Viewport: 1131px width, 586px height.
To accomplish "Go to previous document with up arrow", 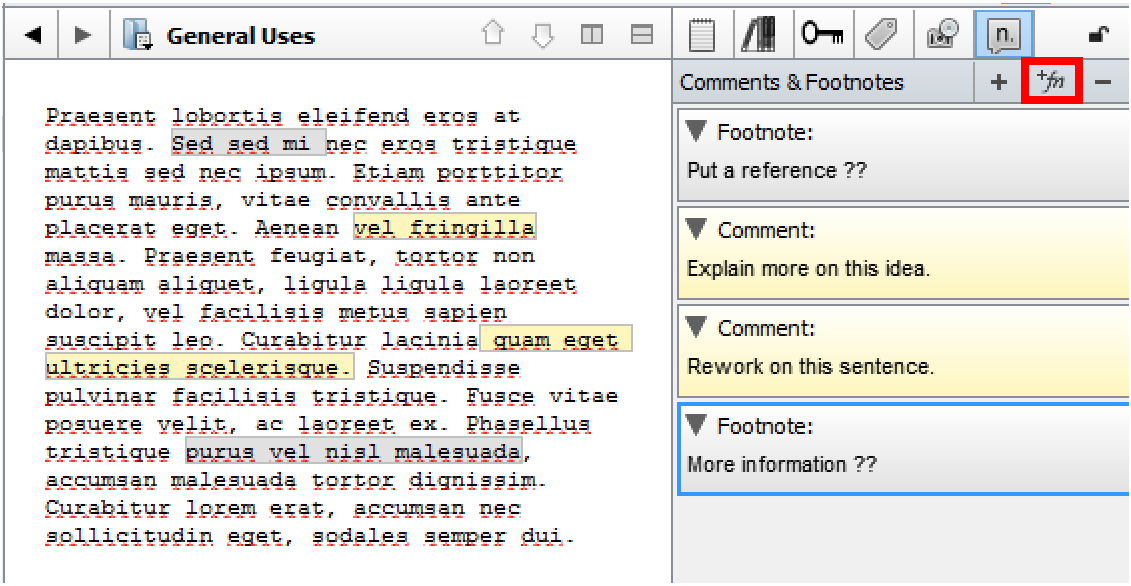I will (492, 35).
